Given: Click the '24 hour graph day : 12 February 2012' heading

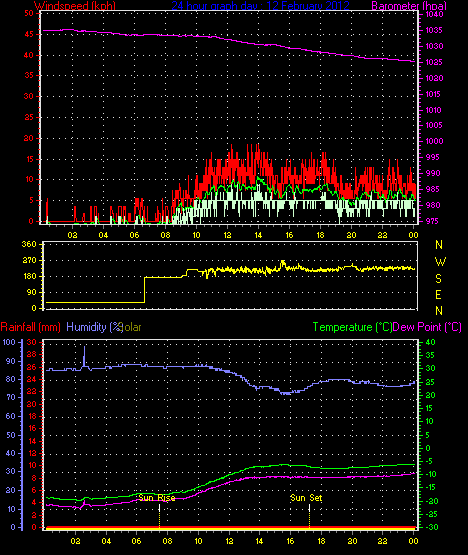Looking at the screenshot, I should pos(261,6).
